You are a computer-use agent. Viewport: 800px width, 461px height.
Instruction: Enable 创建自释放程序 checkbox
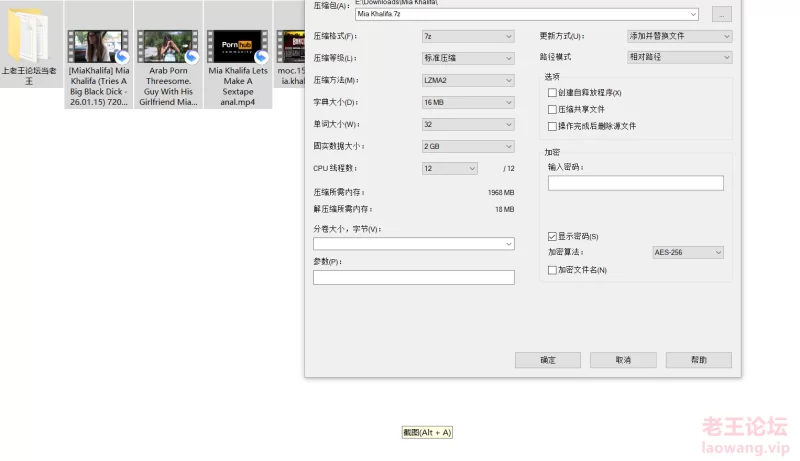tap(552, 93)
